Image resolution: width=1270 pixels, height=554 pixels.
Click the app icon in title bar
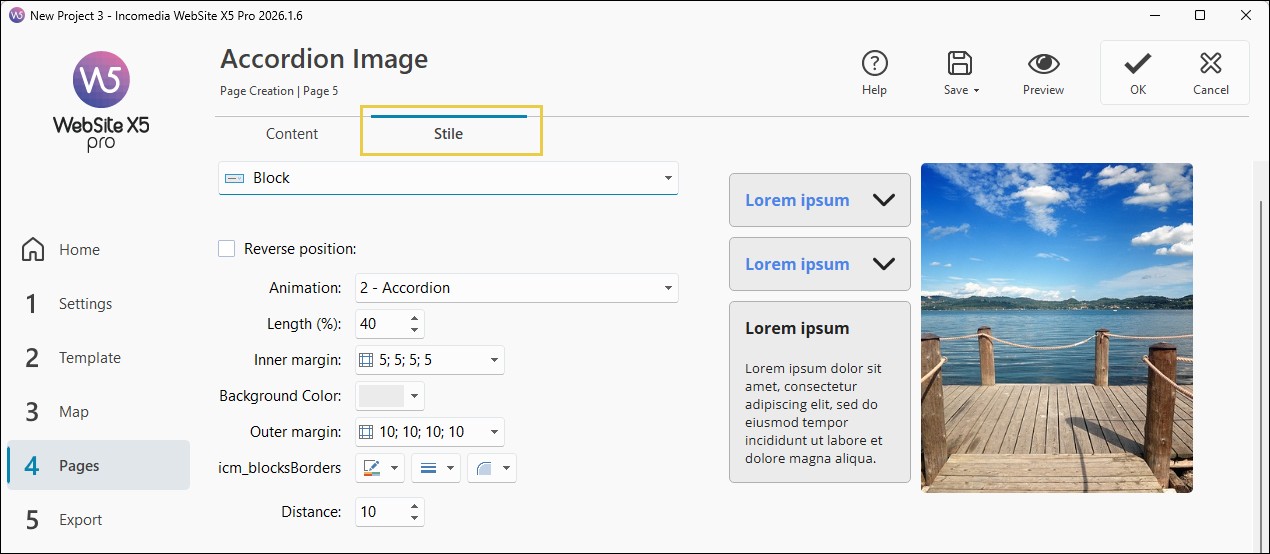click(x=16, y=16)
